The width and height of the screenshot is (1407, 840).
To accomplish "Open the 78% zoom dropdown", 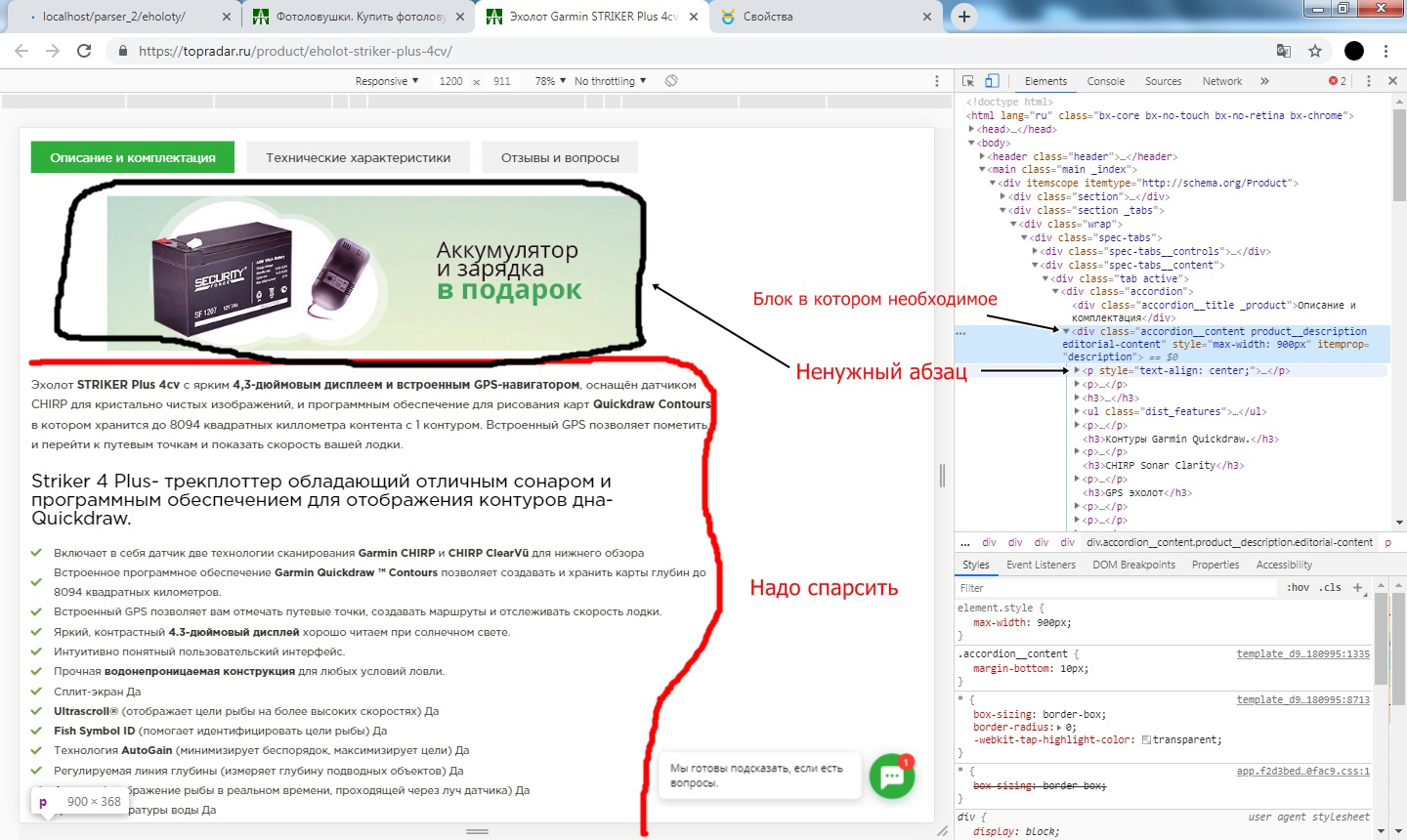I will 550,81.
